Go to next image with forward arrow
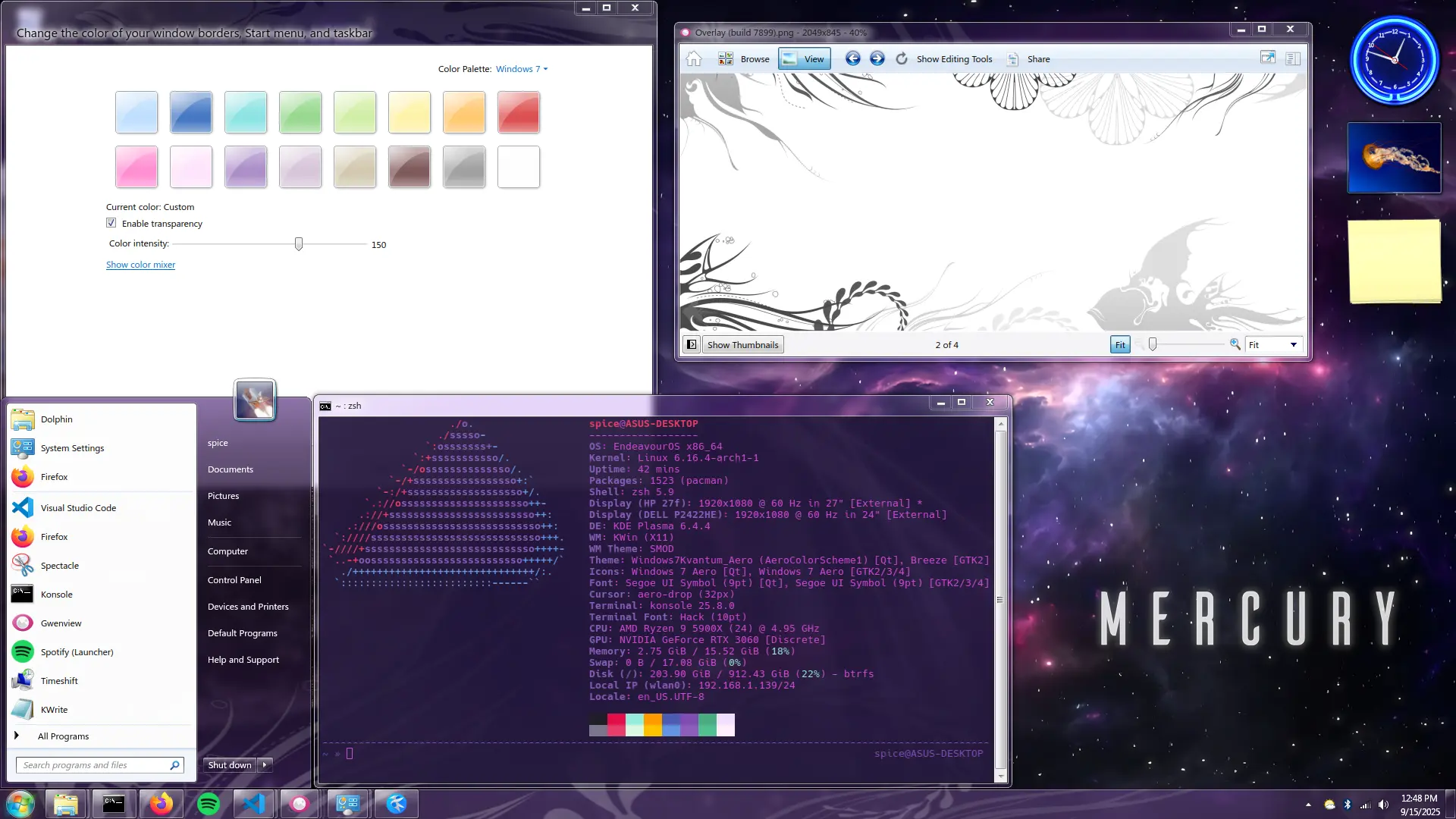 coord(877,59)
